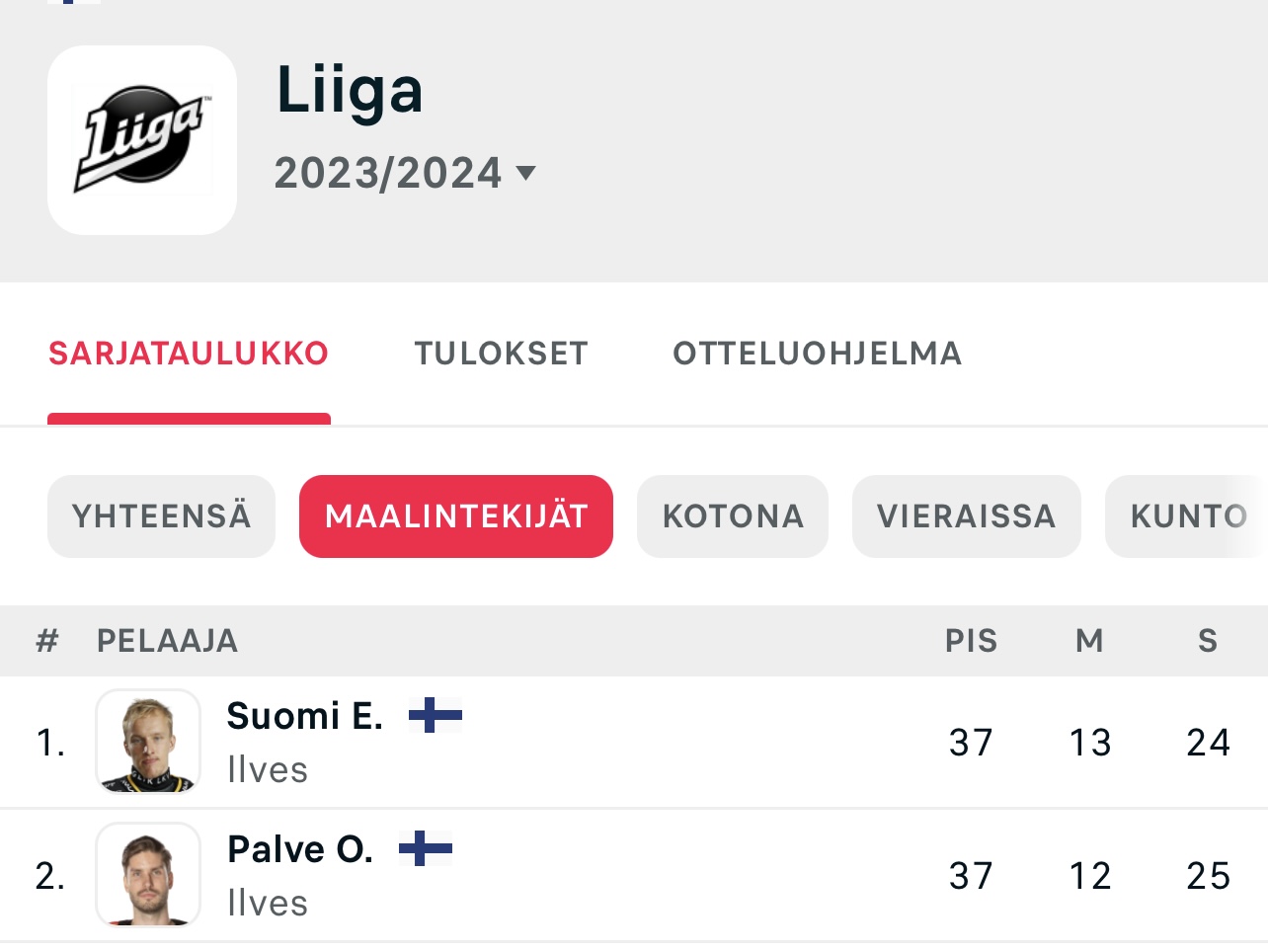Screen dimensions: 1268x952
Task: Open Palve O. player name link
Action: [x=300, y=849]
